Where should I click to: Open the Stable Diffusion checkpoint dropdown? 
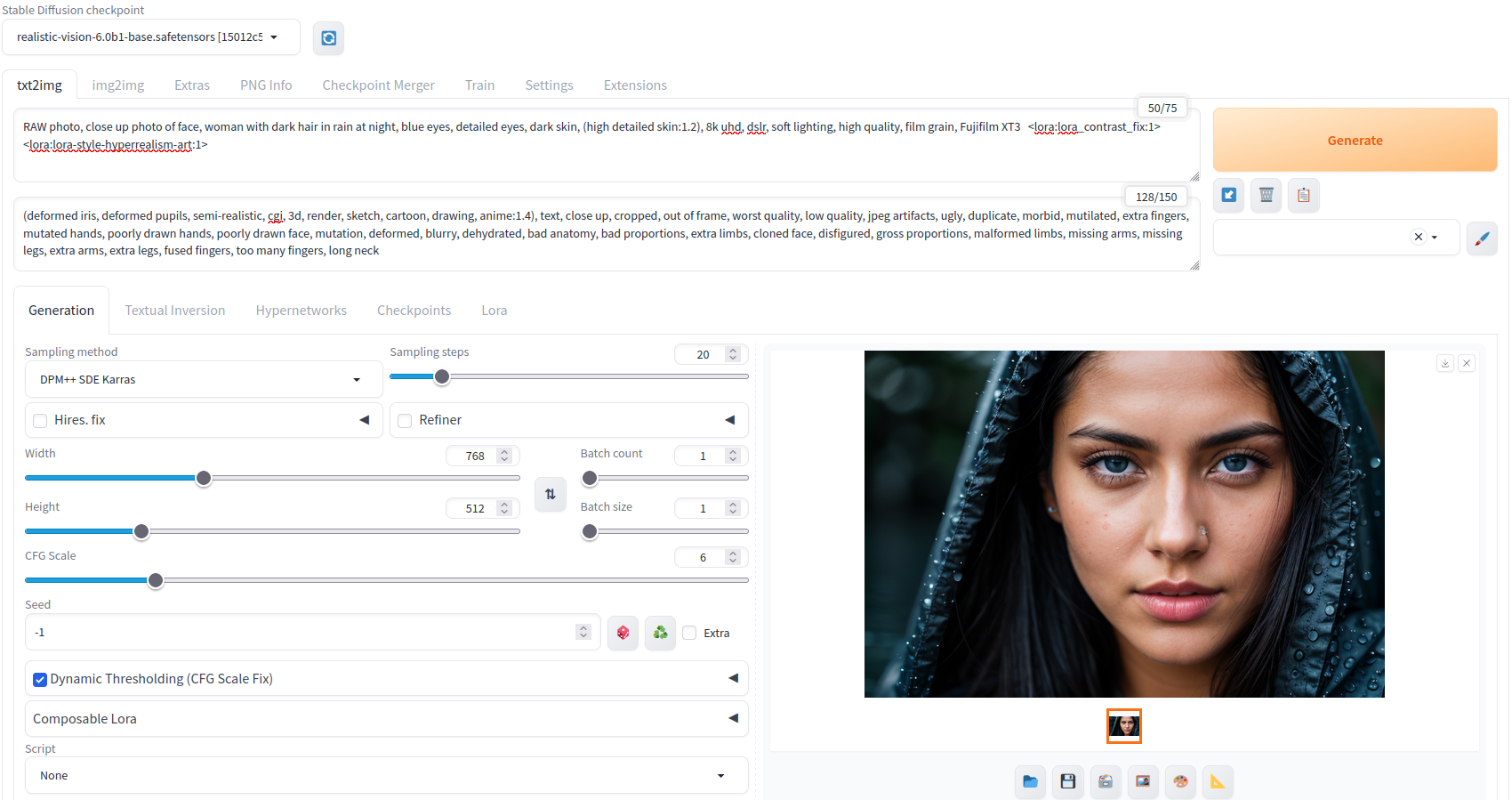(x=150, y=37)
